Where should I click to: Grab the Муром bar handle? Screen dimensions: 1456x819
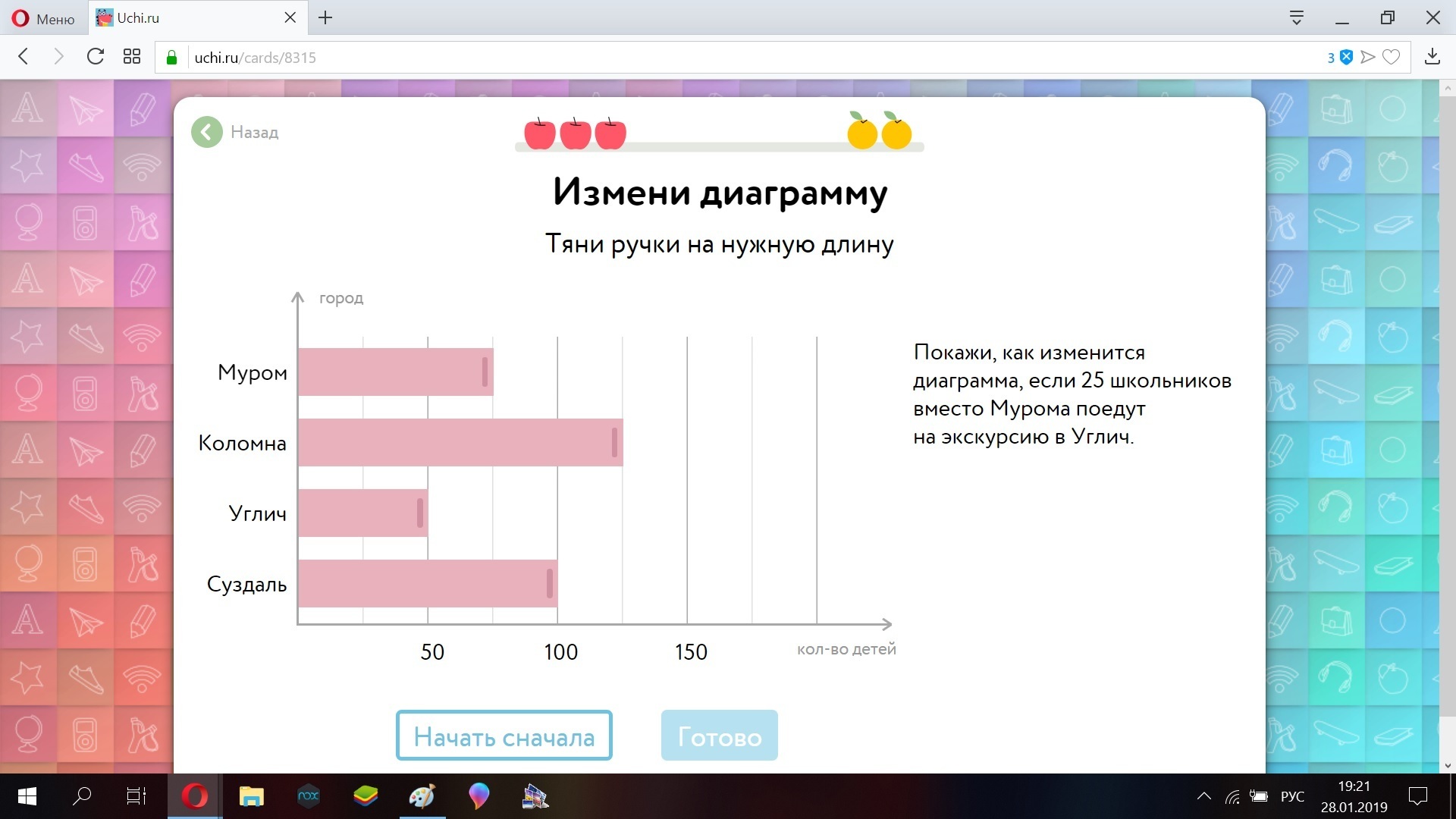tap(485, 372)
